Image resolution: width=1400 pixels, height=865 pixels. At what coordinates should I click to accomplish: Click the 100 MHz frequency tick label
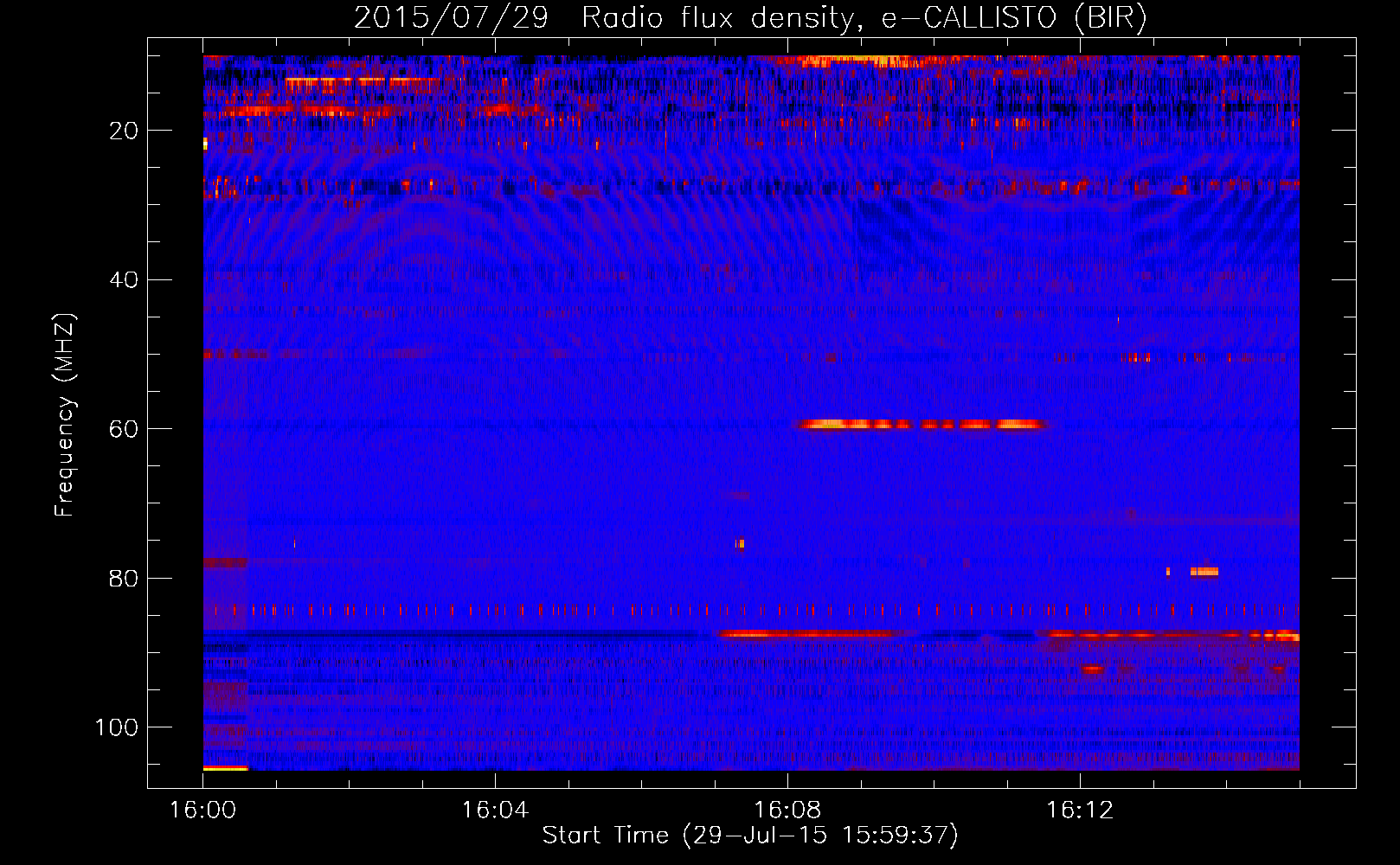coord(116,727)
